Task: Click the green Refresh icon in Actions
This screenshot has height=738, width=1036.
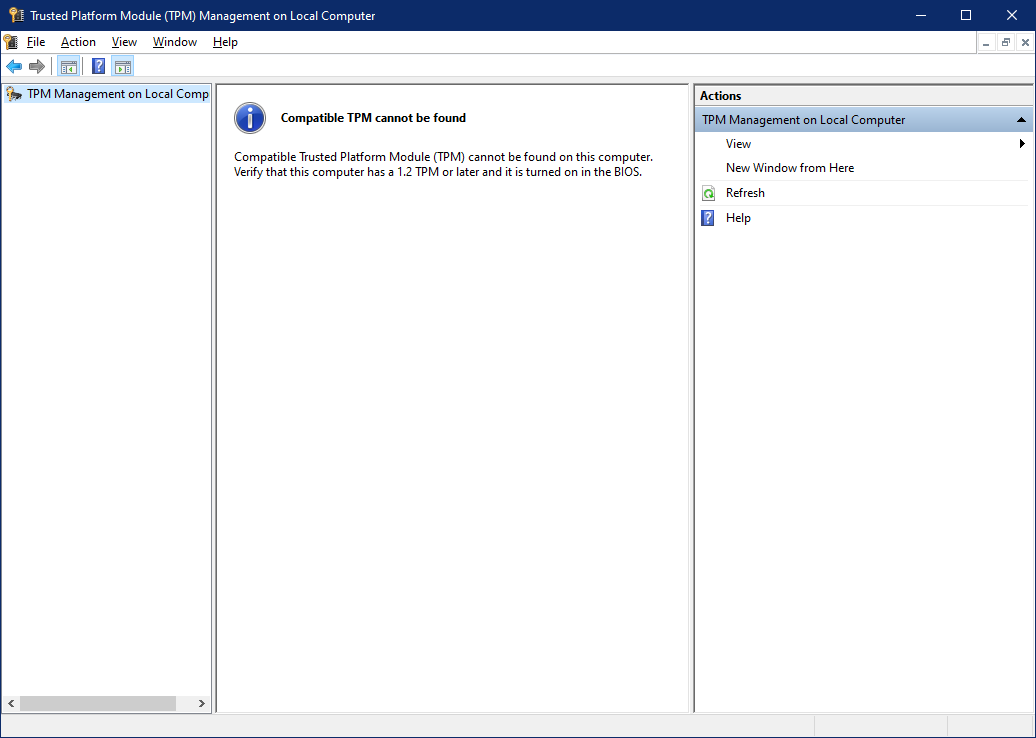Action: (708, 193)
